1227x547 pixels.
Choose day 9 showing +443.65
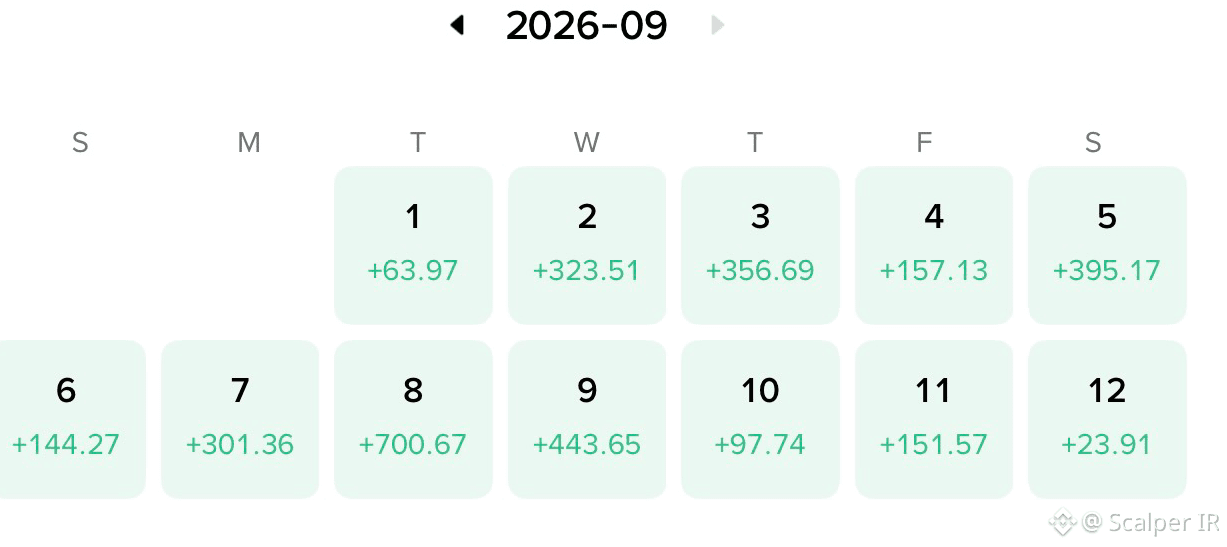pos(587,419)
